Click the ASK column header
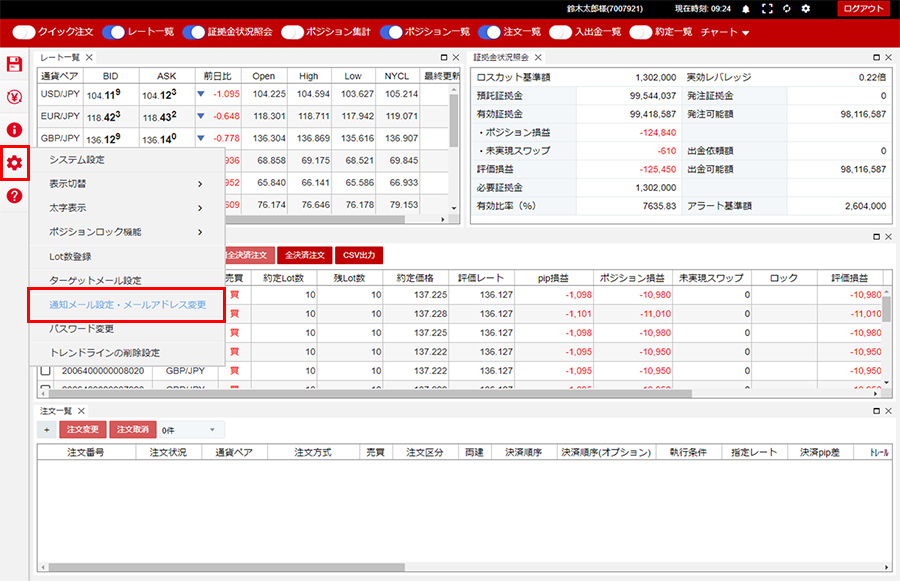The image size is (900, 581). pos(166,76)
